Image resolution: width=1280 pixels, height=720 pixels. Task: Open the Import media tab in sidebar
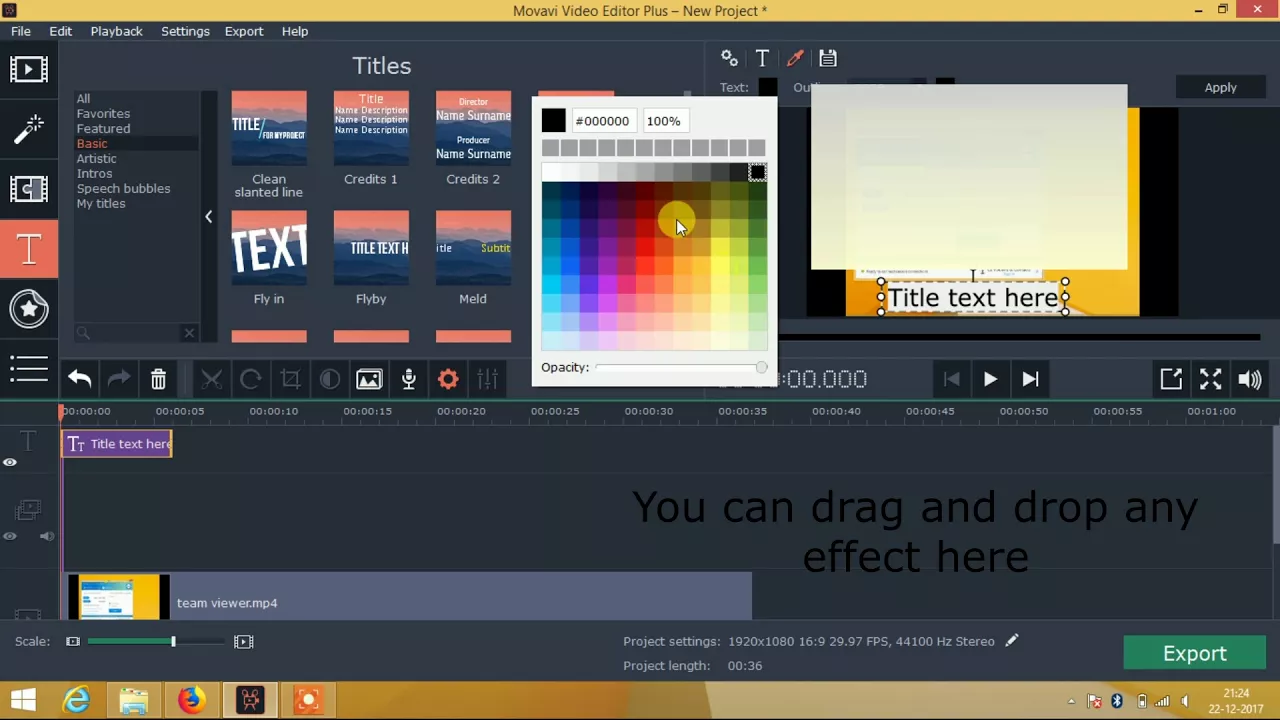(x=28, y=69)
